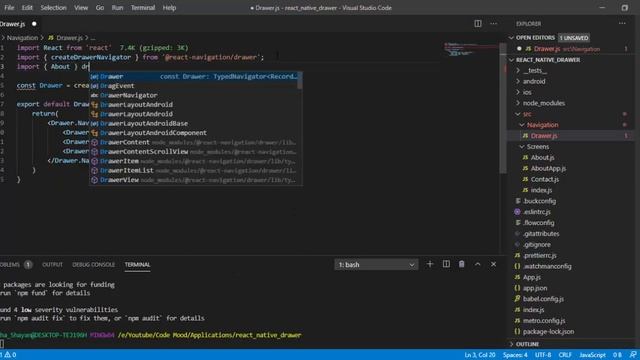This screenshot has width=640, height=360.
Task: Click the CRLF line ending status item
Action: point(565,355)
